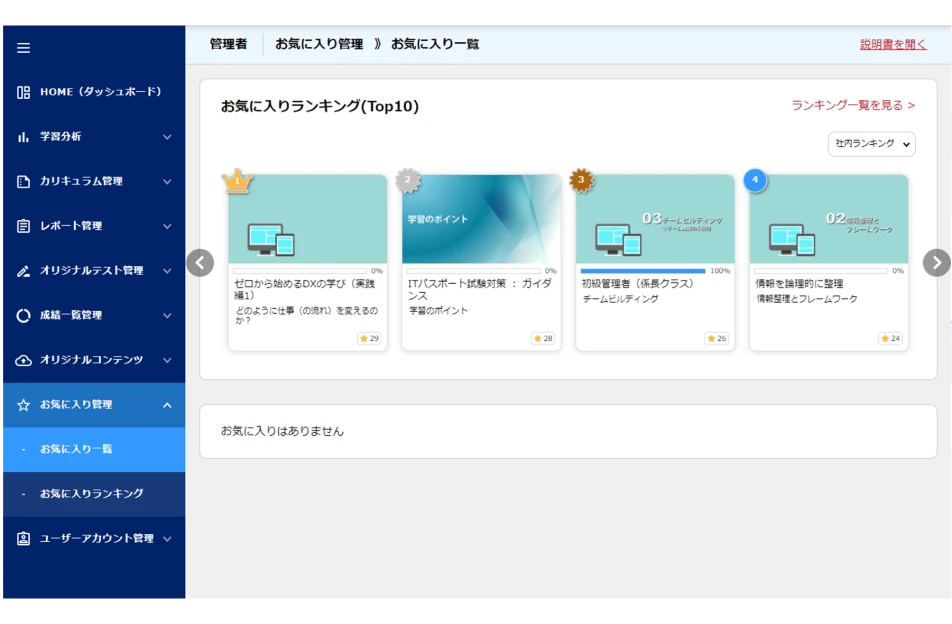Image resolution: width=952 pixels, height=624 pixels.
Task: Expand the 学習分析 sidebar section
Action: pos(92,137)
